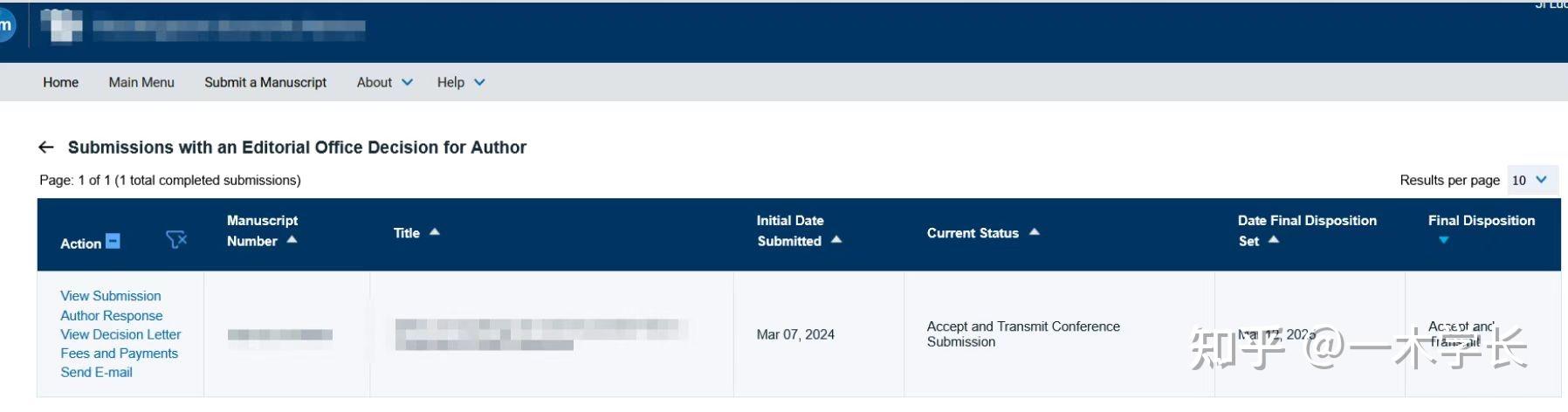This screenshot has width=1568, height=412.
Task: Click View Decision Letter link
Action: pyautogui.click(x=120, y=334)
